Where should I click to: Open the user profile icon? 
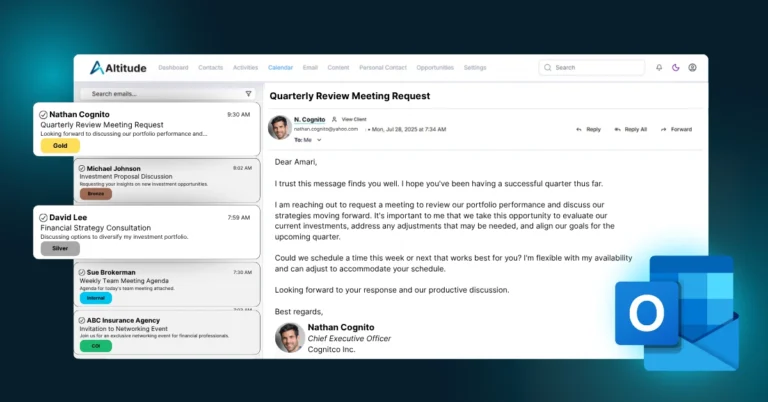(x=692, y=68)
